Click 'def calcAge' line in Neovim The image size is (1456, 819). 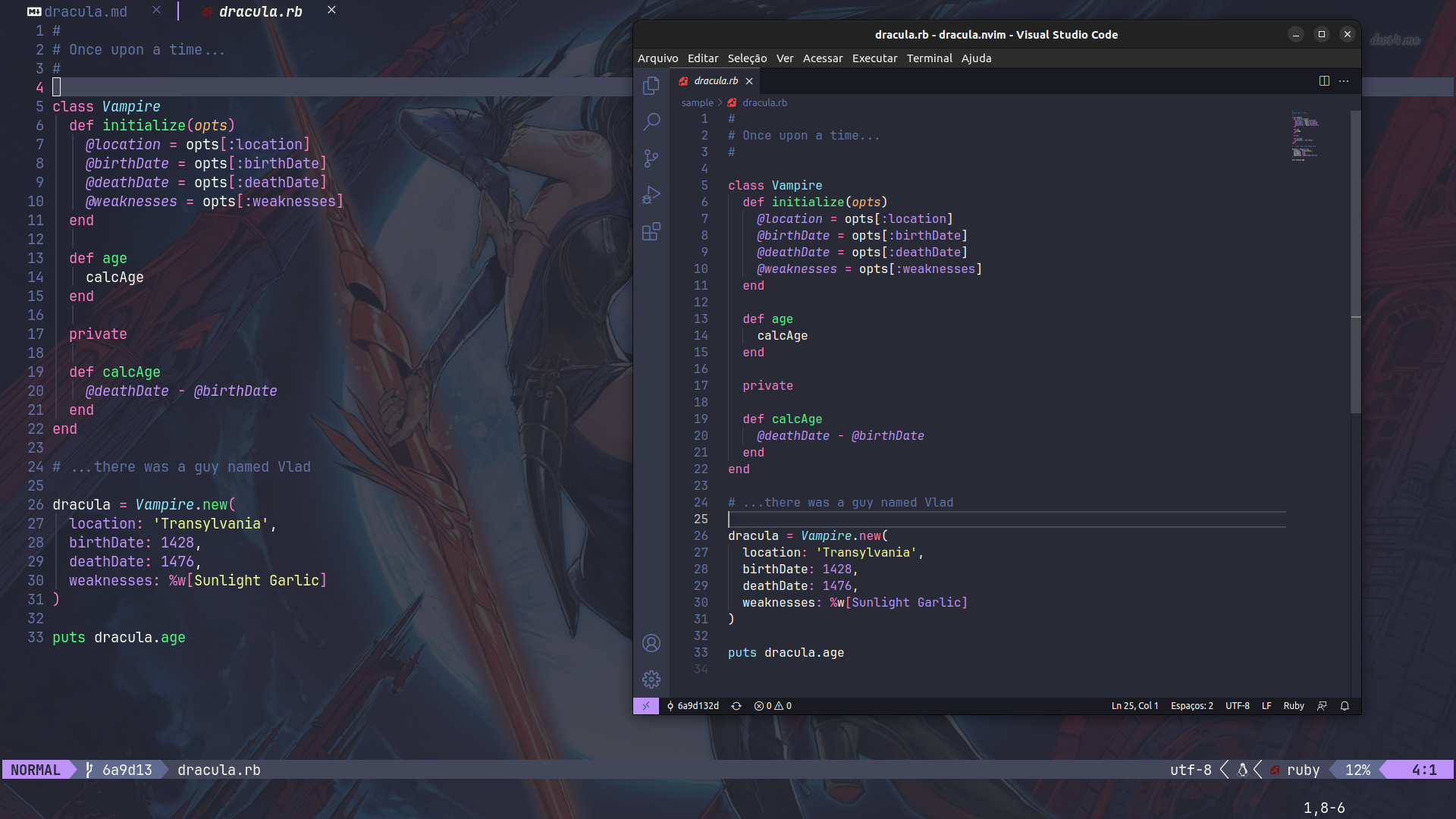(115, 372)
